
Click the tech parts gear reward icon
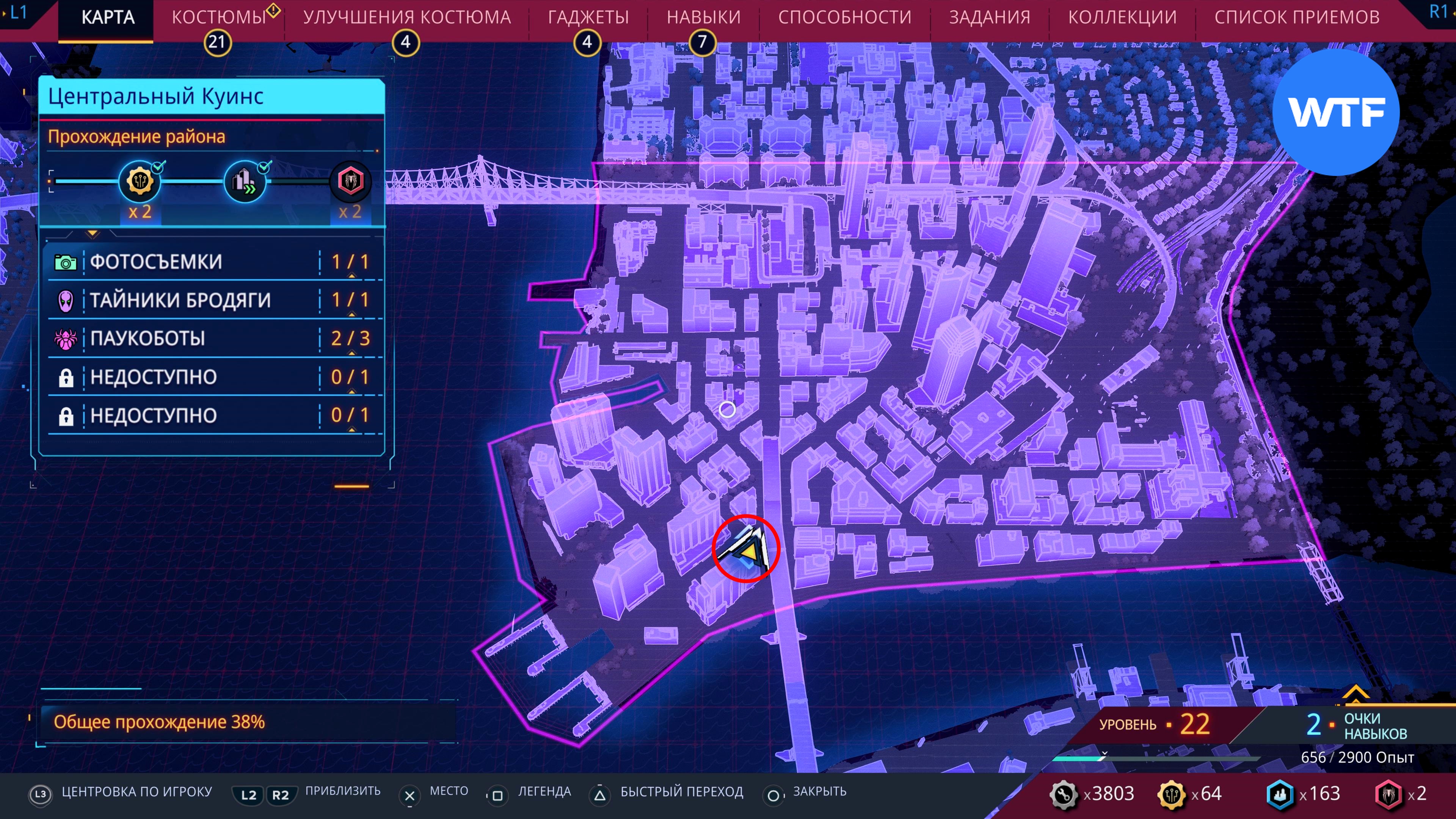click(x=140, y=182)
